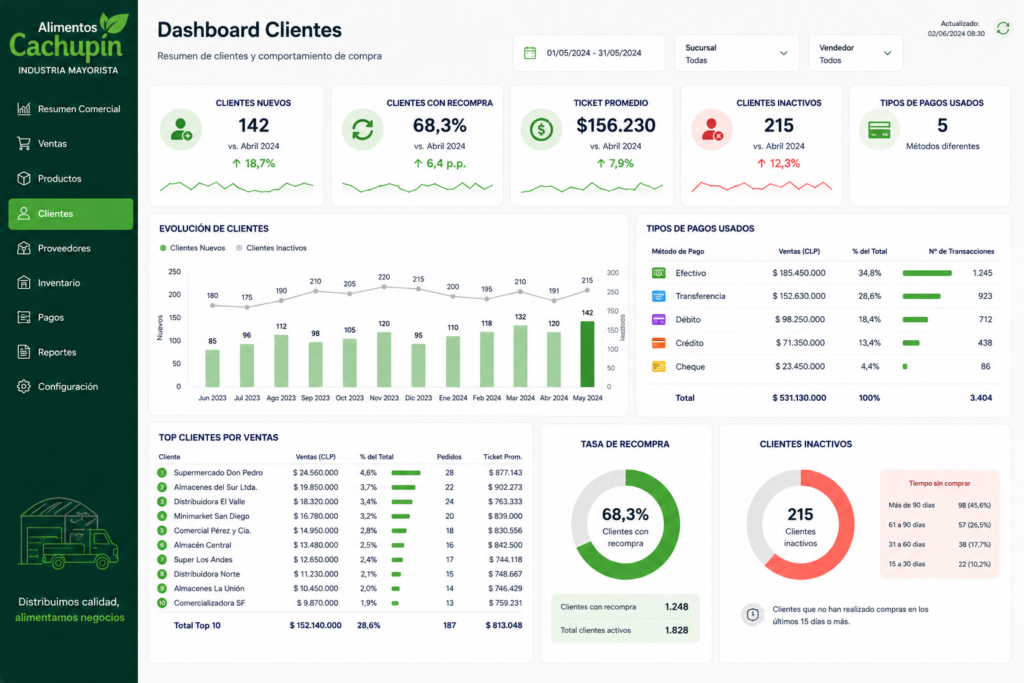Image resolution: width=1024 pixels, height=683 pixels.
Task: Click the Mar 2024 bar showing 132
Action: point(520,356)
